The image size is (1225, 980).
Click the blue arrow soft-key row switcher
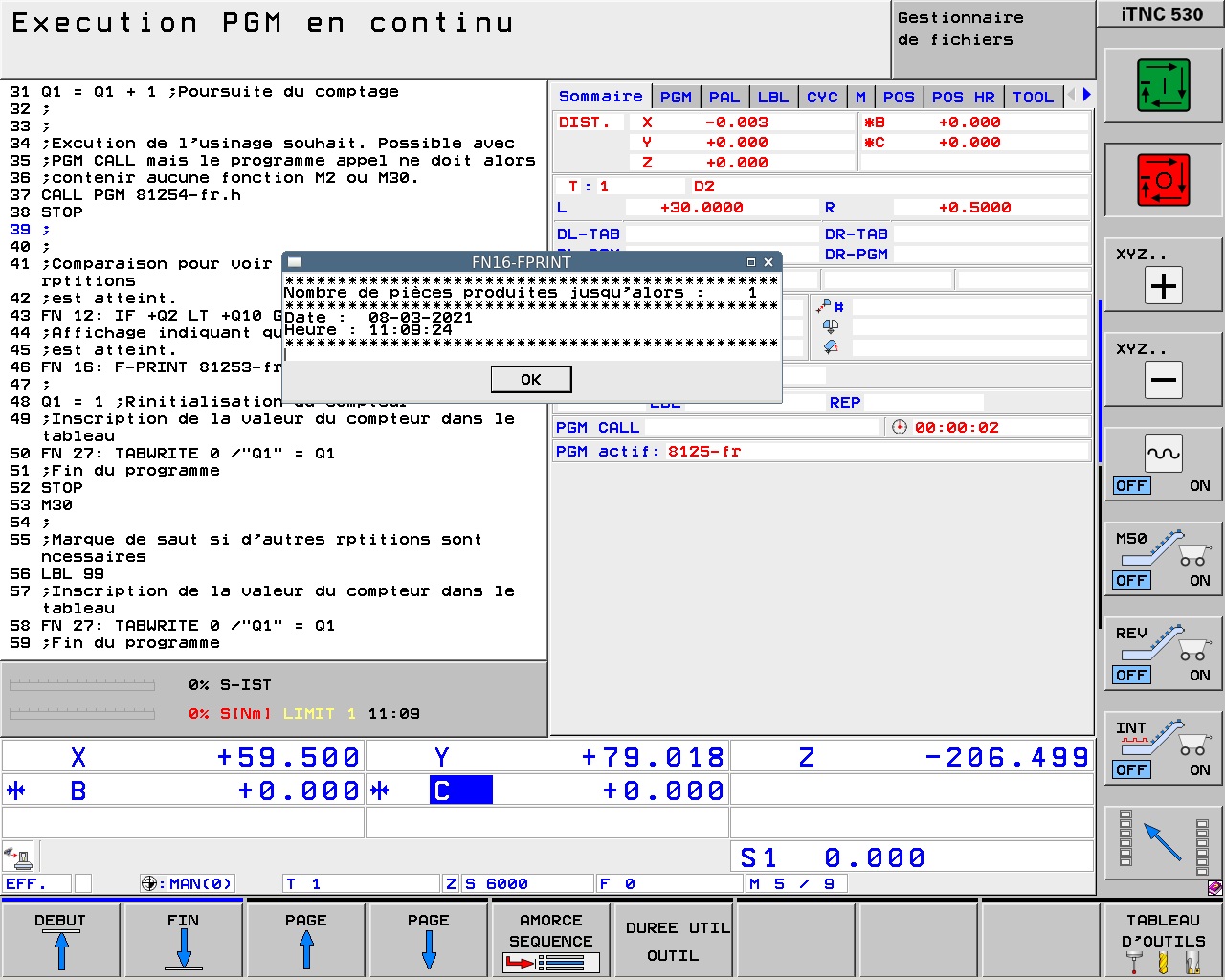point(1164,842)
